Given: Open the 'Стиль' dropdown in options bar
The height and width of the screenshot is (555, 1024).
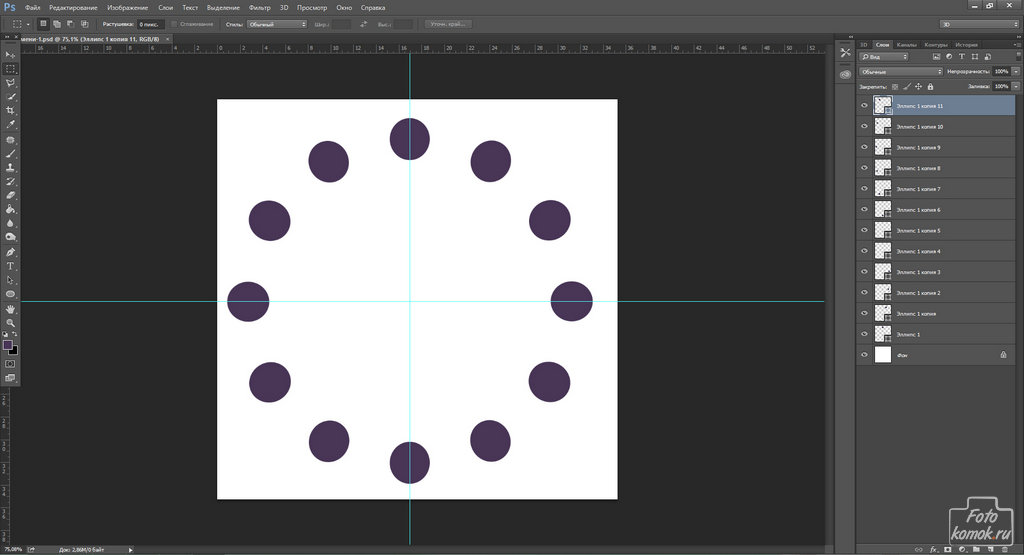Looking at the screenshot, I should point(275,23).
